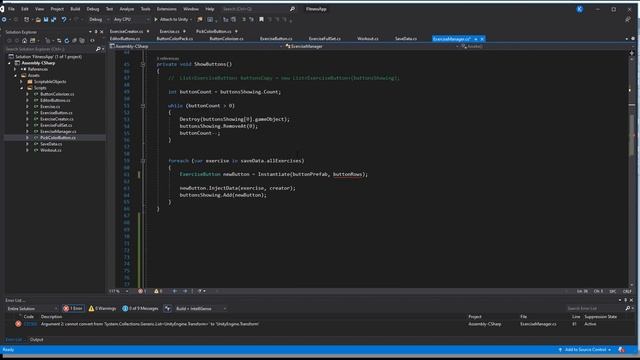640x360 pixels.
Task: Click the Navigate Backward toolbar icon
Action: 4,19
